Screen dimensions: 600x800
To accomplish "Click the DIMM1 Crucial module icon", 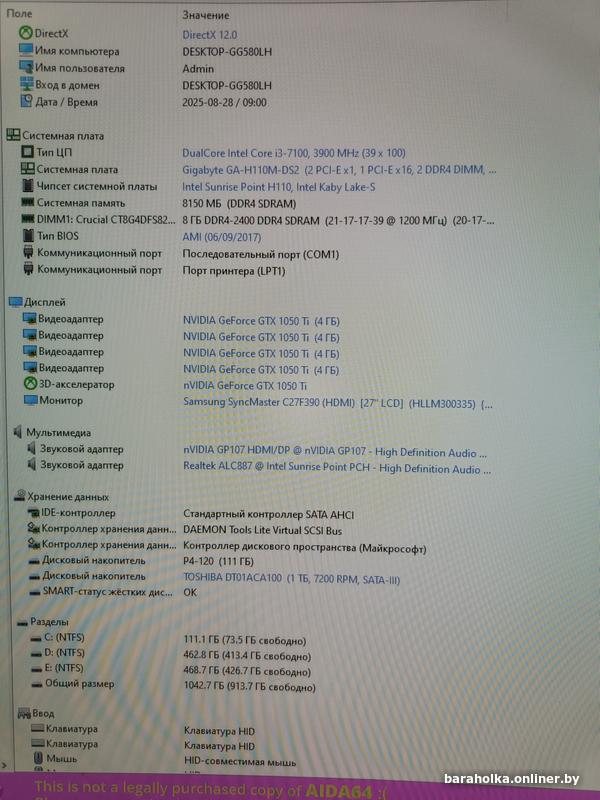I will pyautogui.click(x=28, y=219).
